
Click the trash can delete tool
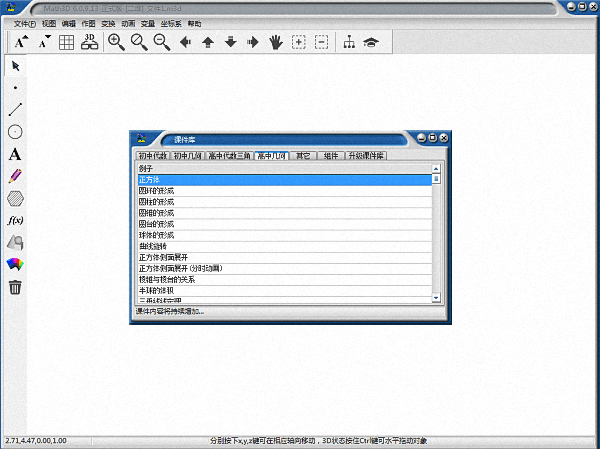pyautogui.click(x=15, y=287)
